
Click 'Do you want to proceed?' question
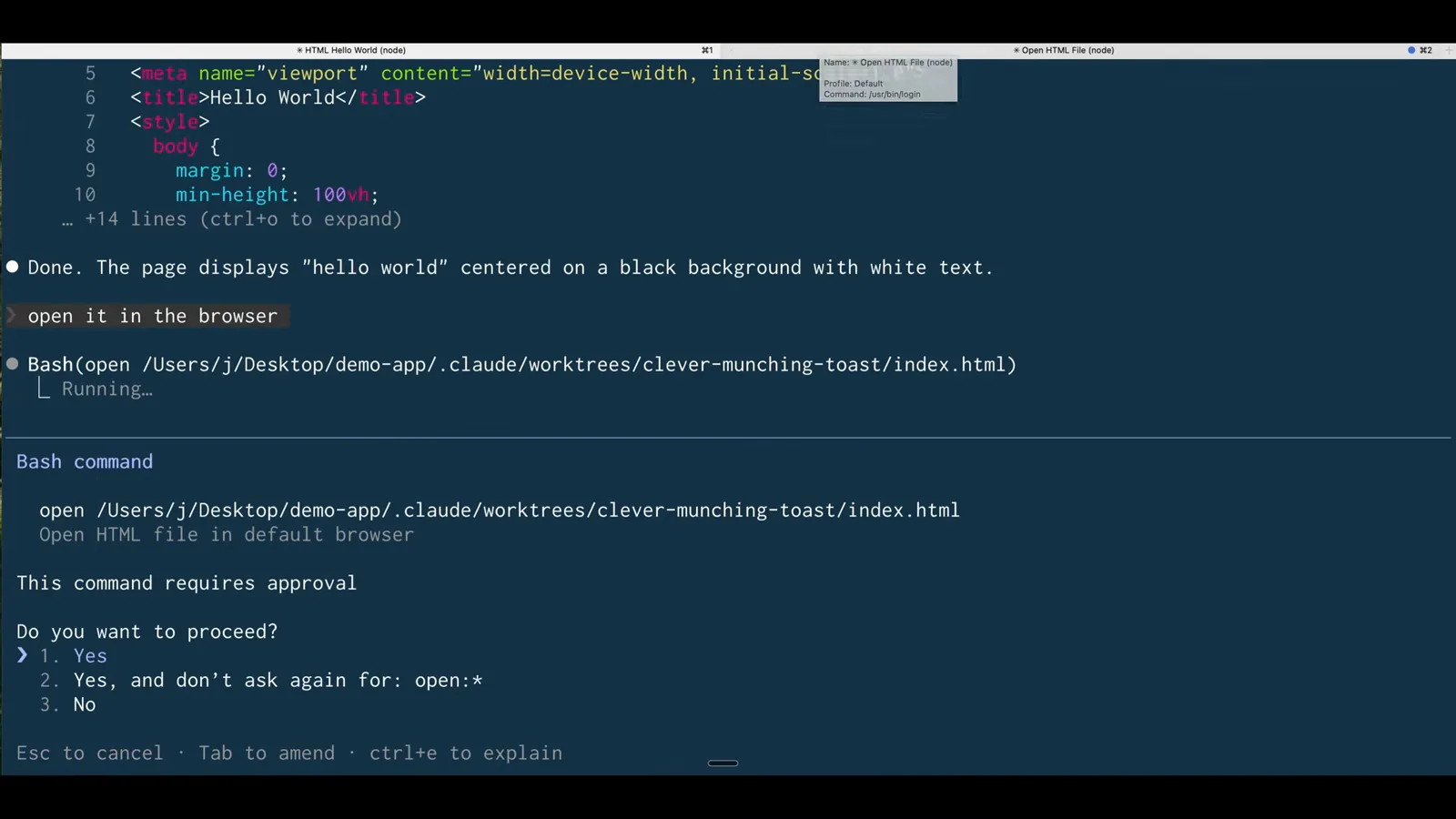coord(147,632)
